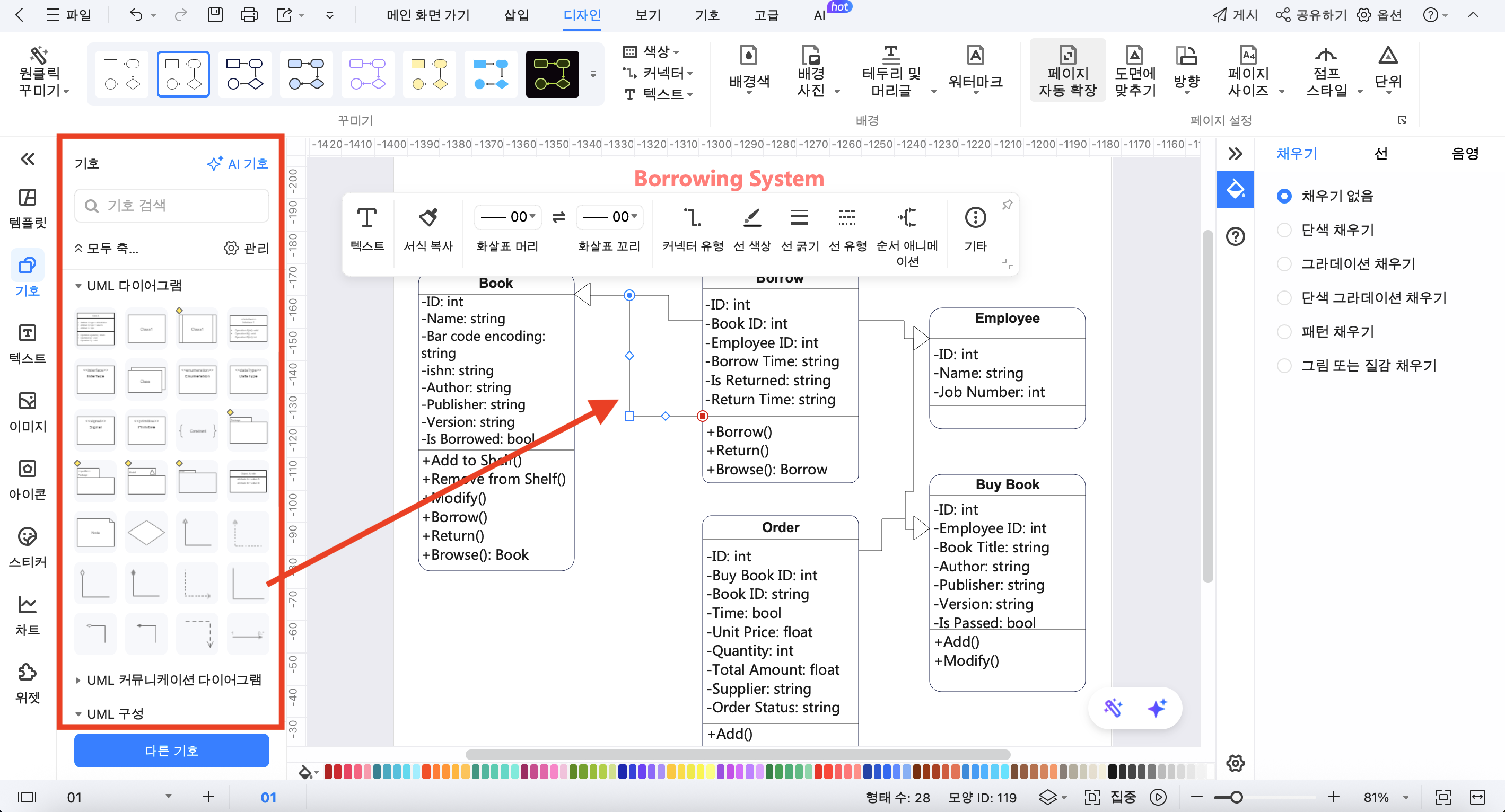This screenshot has width=1505, height=812.
Task: Open the 화살표 머리 arrow head dropdown
Action: click(507, 217)
